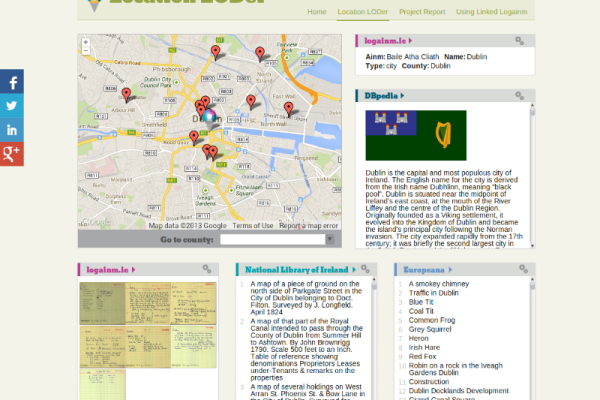Open National Library of Ireland heading link
The image size is (600, 400).
(297, 270)
